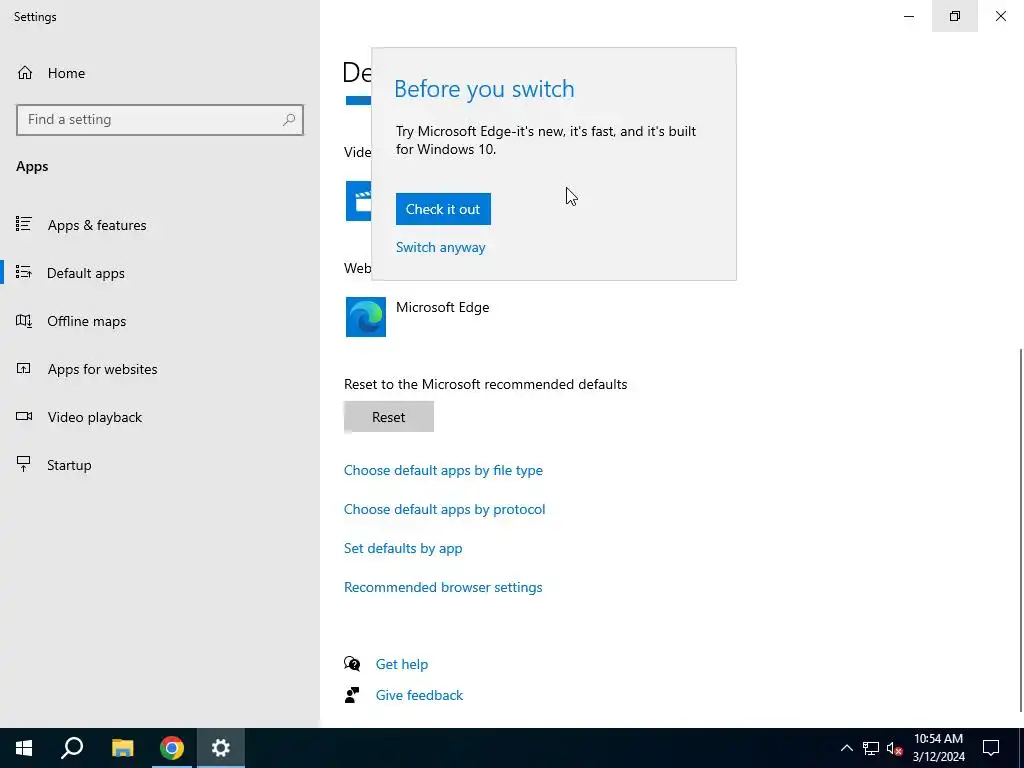Click the Movies & TV video player icon
1024x768 pixels.
point(359,201)
